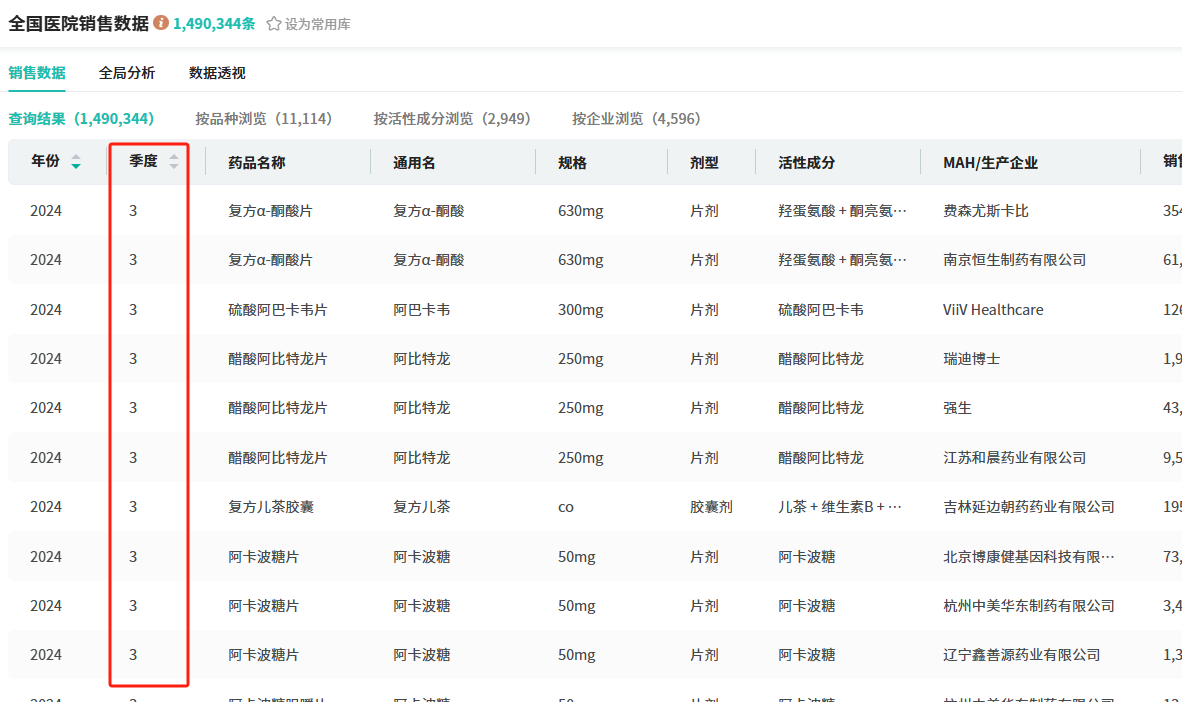The image size is (1182, 702).
Task: Click the star icon to favorite database
Action: [274, 24]
